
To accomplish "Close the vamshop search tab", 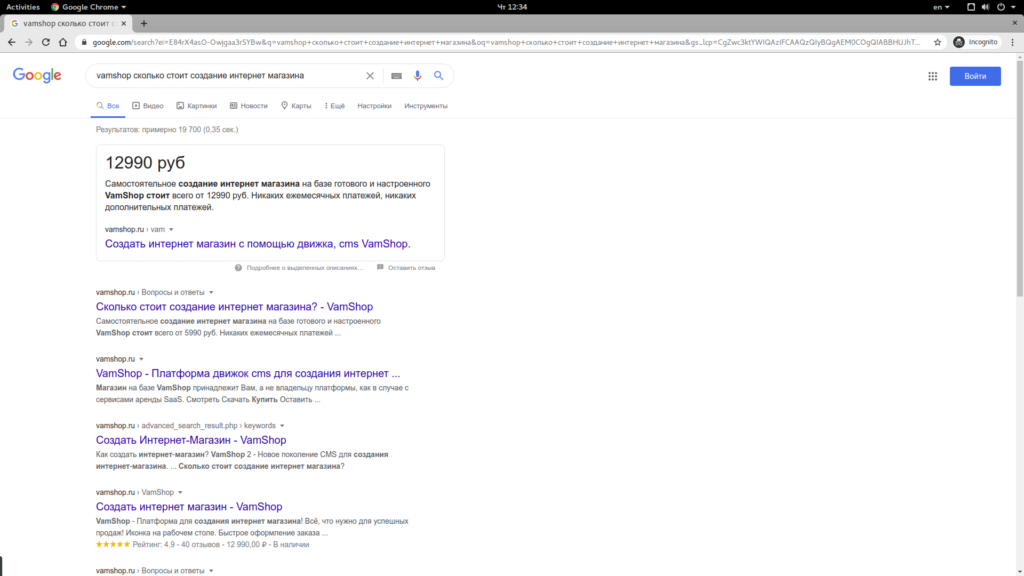I will [123, 23].
